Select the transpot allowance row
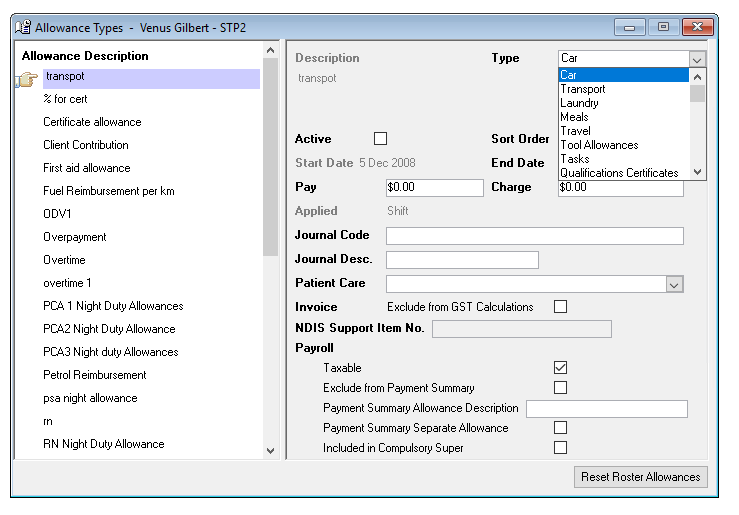The width and height of the screenshot is (739, 515). tap(151, 79)
